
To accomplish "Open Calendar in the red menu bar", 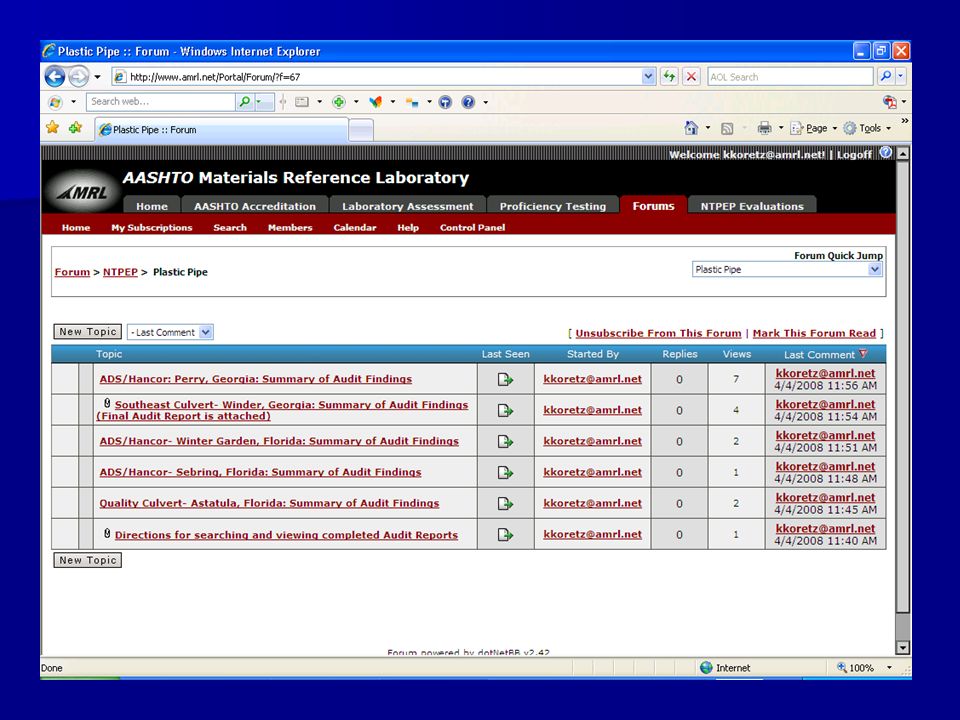I will point(355,228).
